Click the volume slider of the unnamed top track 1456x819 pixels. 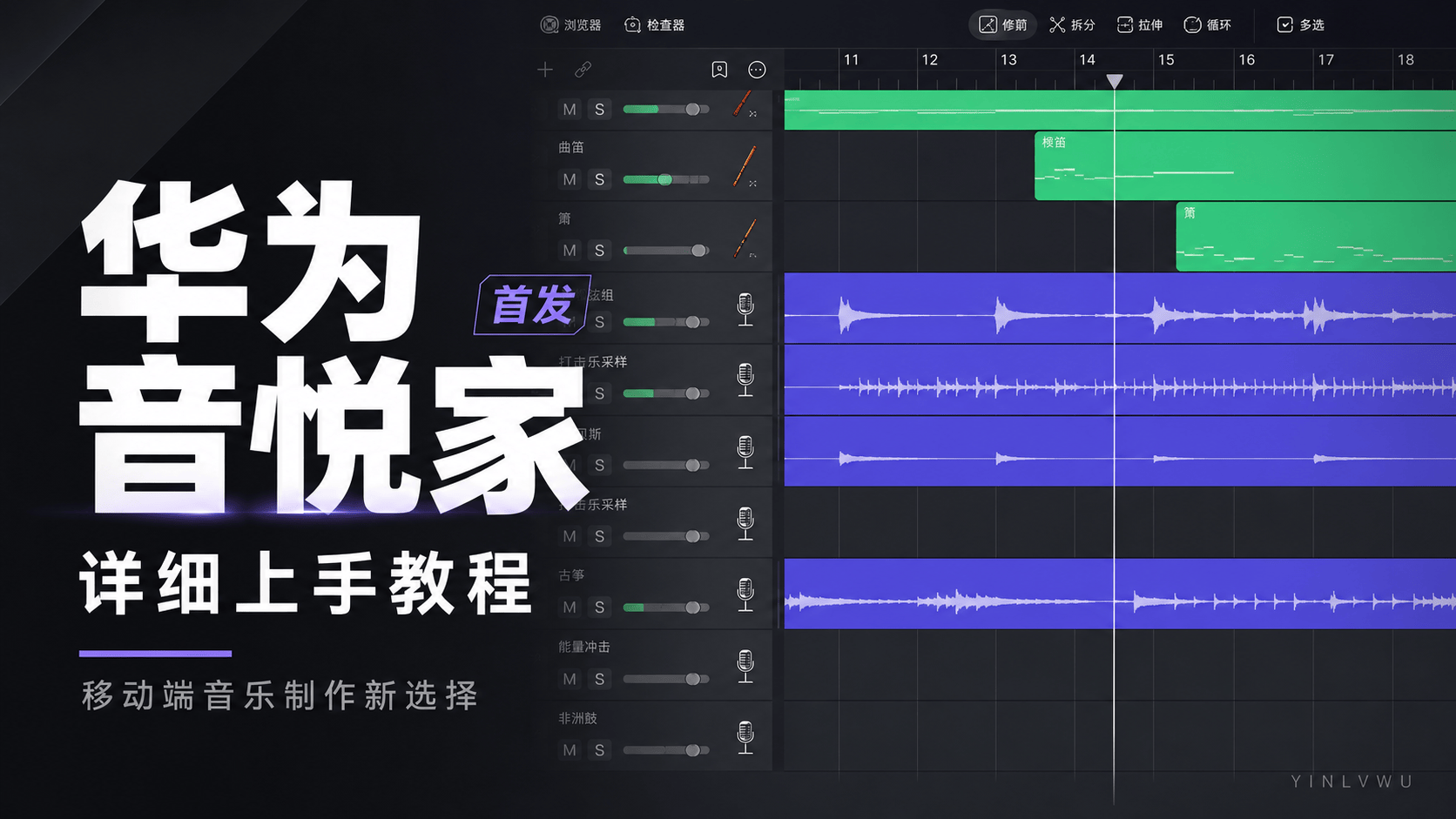666,110
